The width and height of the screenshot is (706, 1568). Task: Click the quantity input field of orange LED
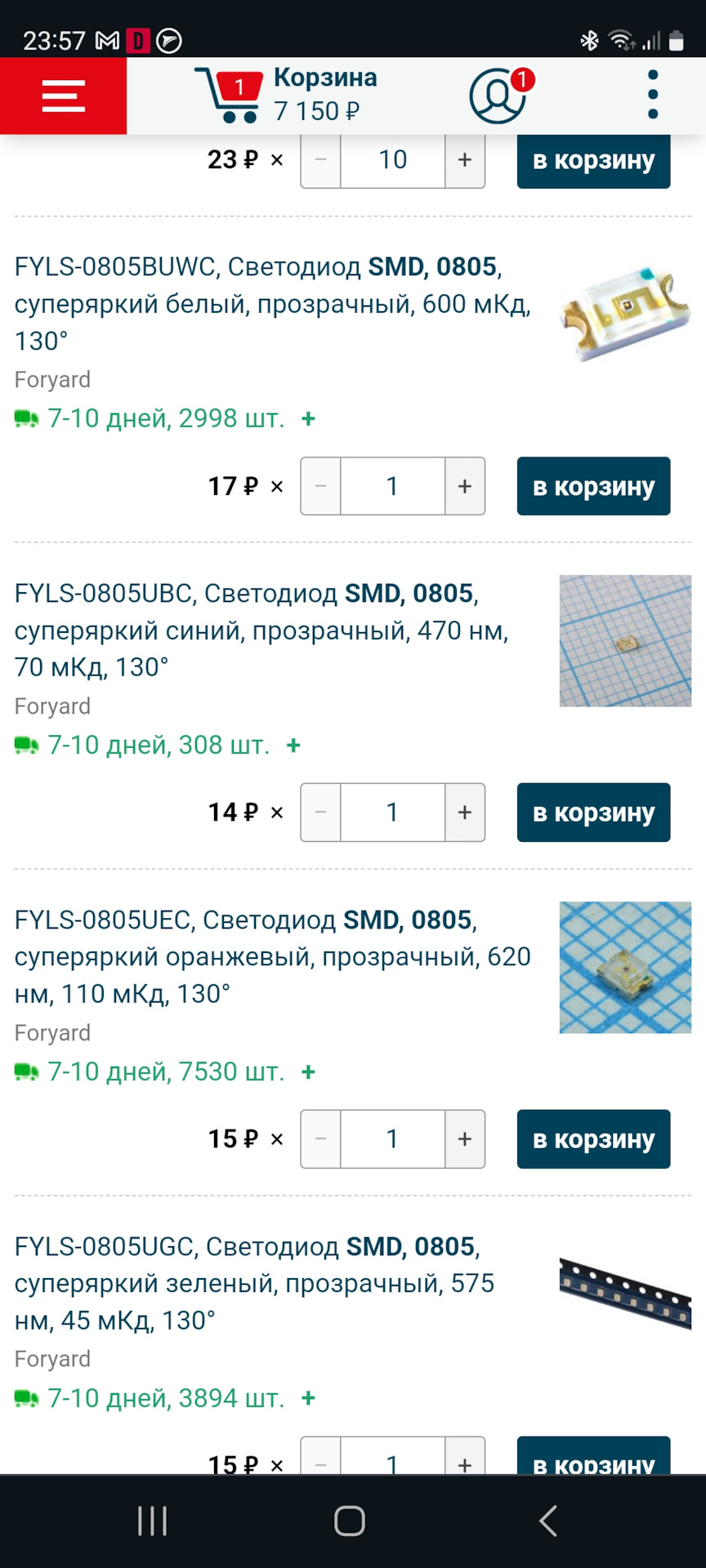click(x=391, y=1138)
